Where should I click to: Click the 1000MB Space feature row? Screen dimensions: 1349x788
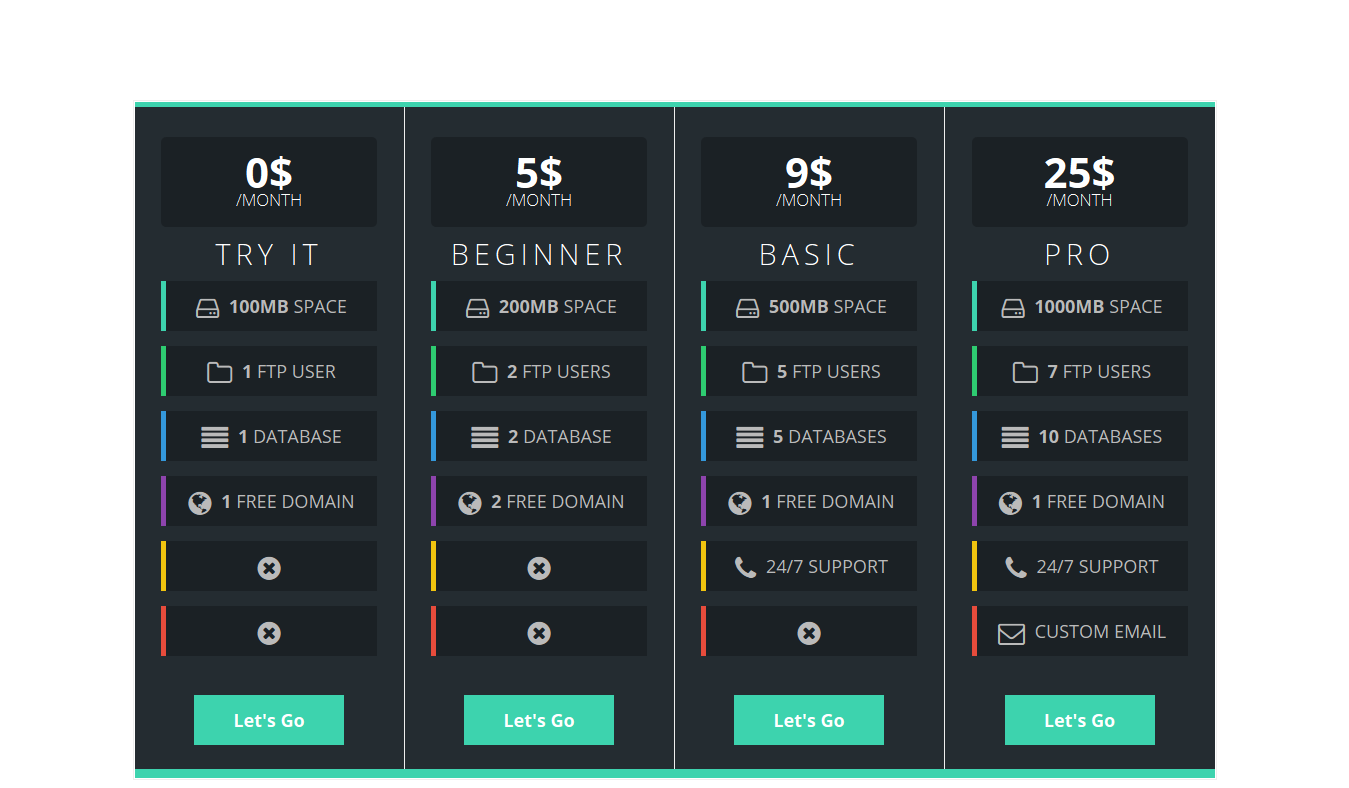(x=1081, y=306)
